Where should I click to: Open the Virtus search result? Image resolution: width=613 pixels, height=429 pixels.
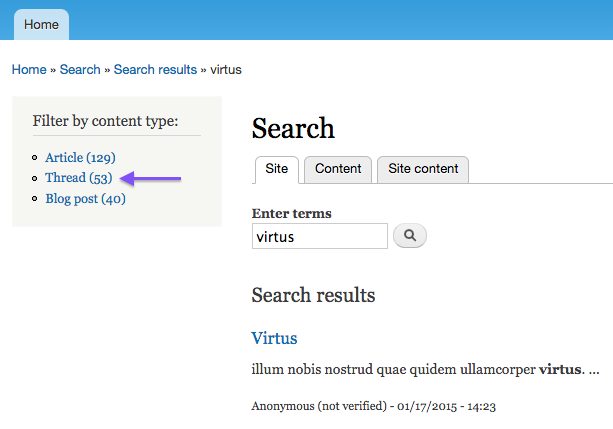[274, 338]
